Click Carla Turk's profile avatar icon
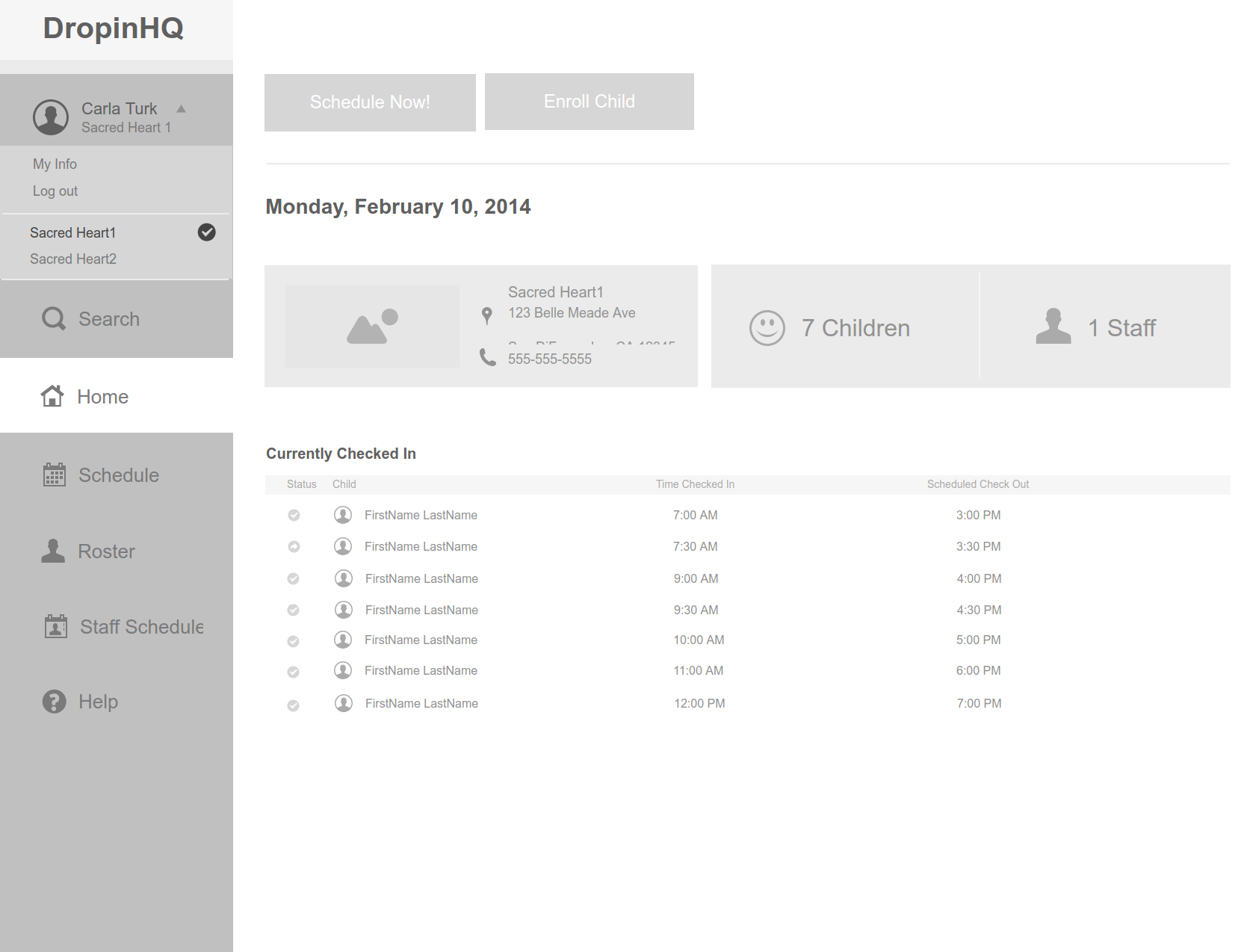Viewport: 1256px width, 952px height. [51, 117]
